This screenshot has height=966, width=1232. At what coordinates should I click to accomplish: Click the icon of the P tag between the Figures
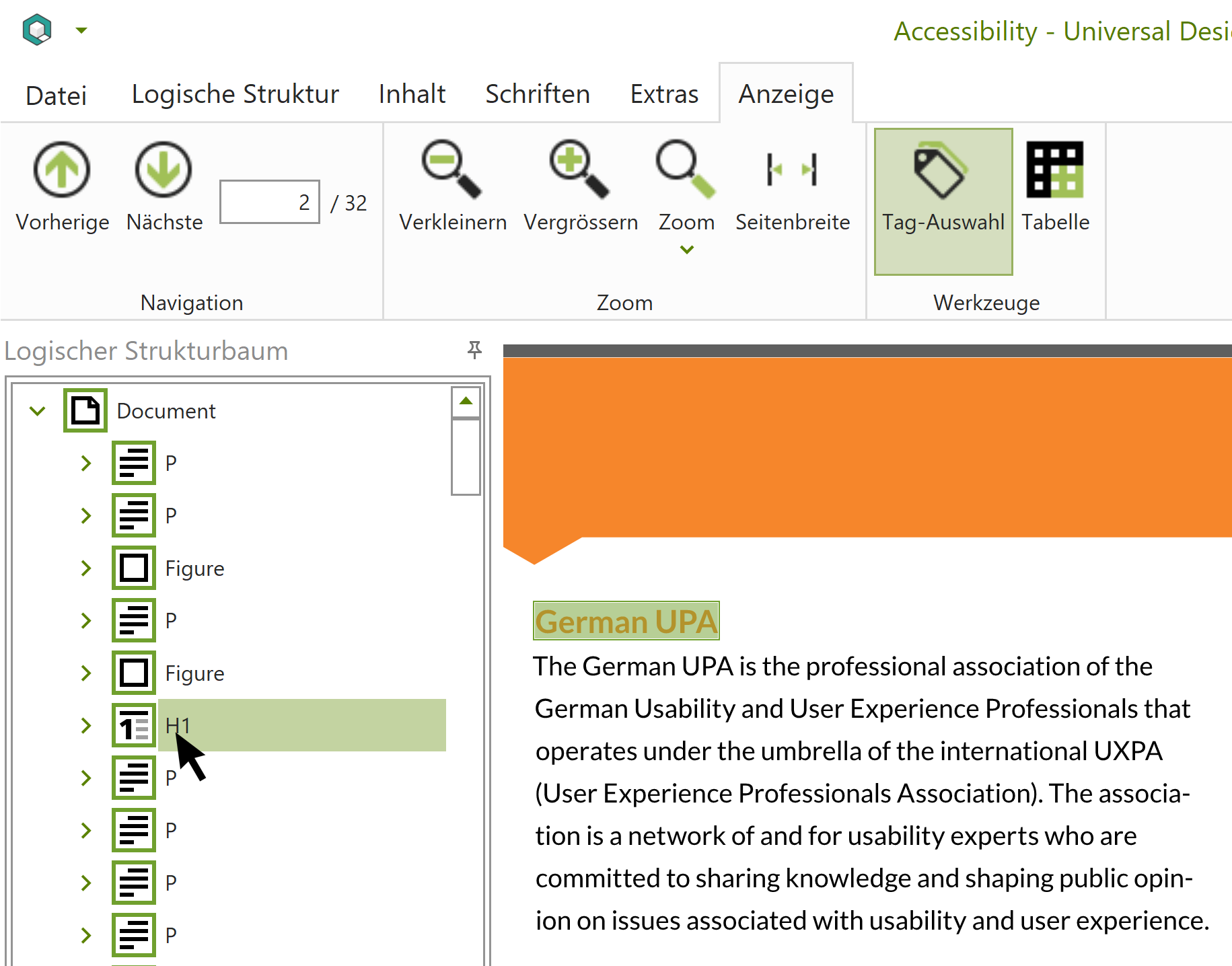[134, 620]
